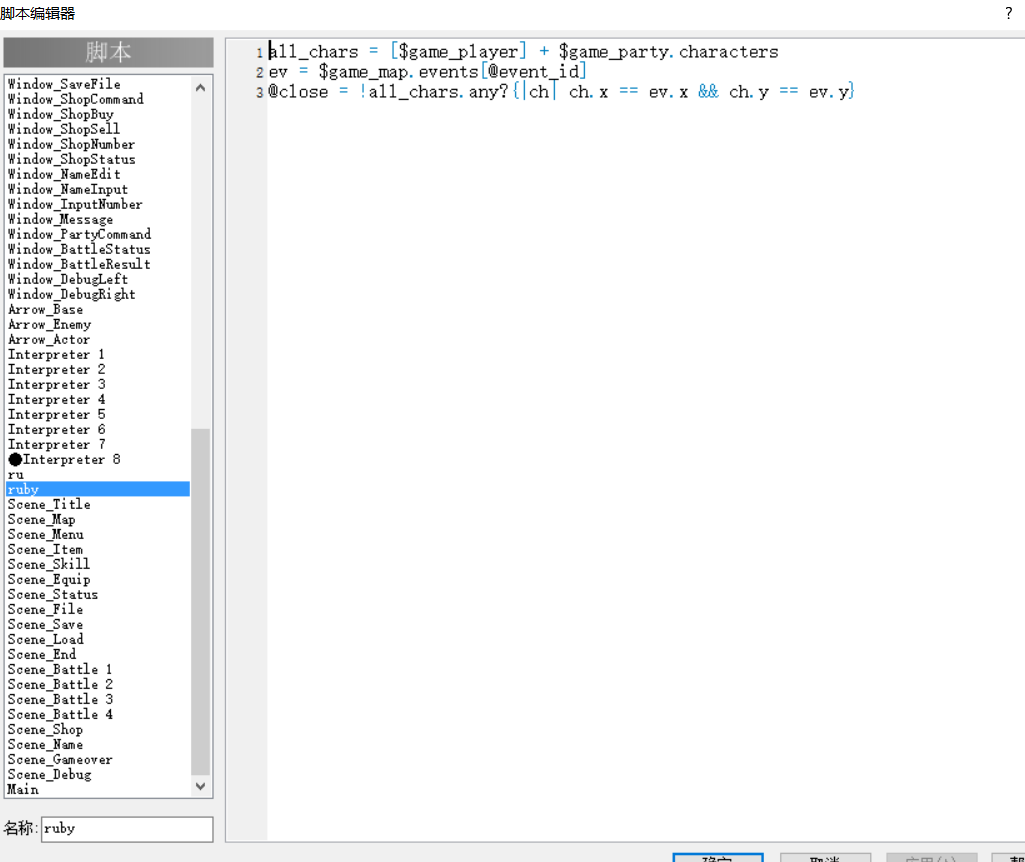1025x862 pixels.
Task: Select the Window_DebugLeft script
Action: click(x=68, y=280)
